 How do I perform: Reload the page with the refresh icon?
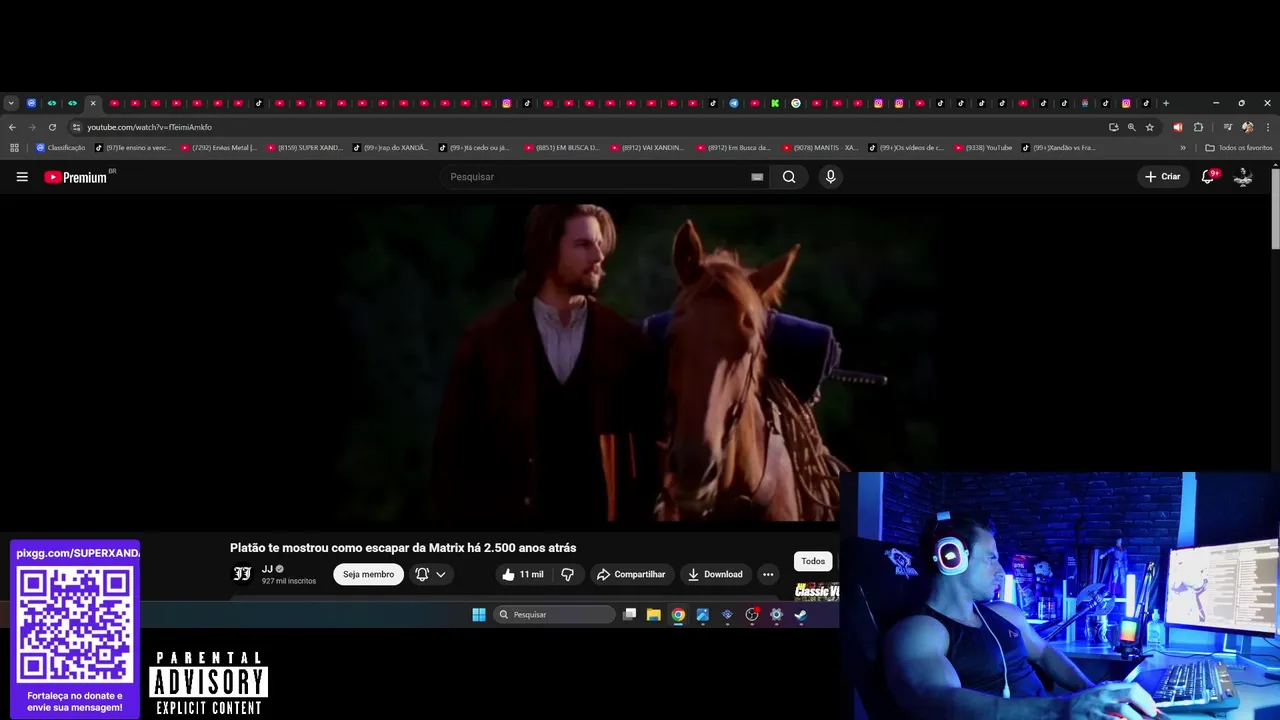52,127
